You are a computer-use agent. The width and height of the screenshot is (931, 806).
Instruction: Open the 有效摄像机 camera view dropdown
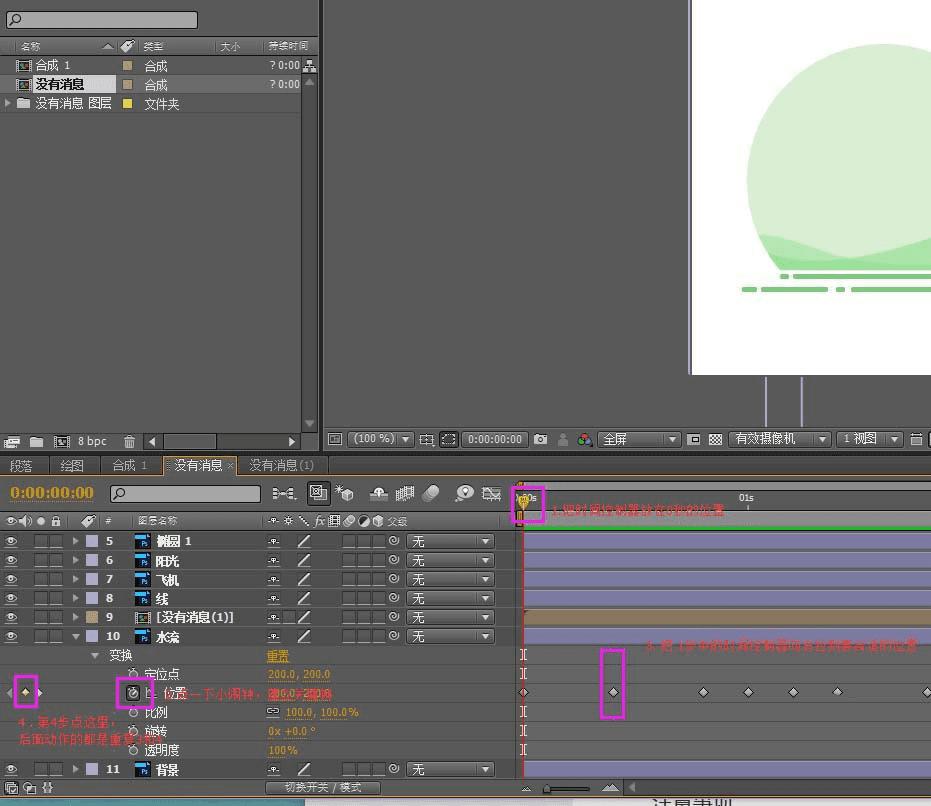pyautogui.click(x=780, y=439)
